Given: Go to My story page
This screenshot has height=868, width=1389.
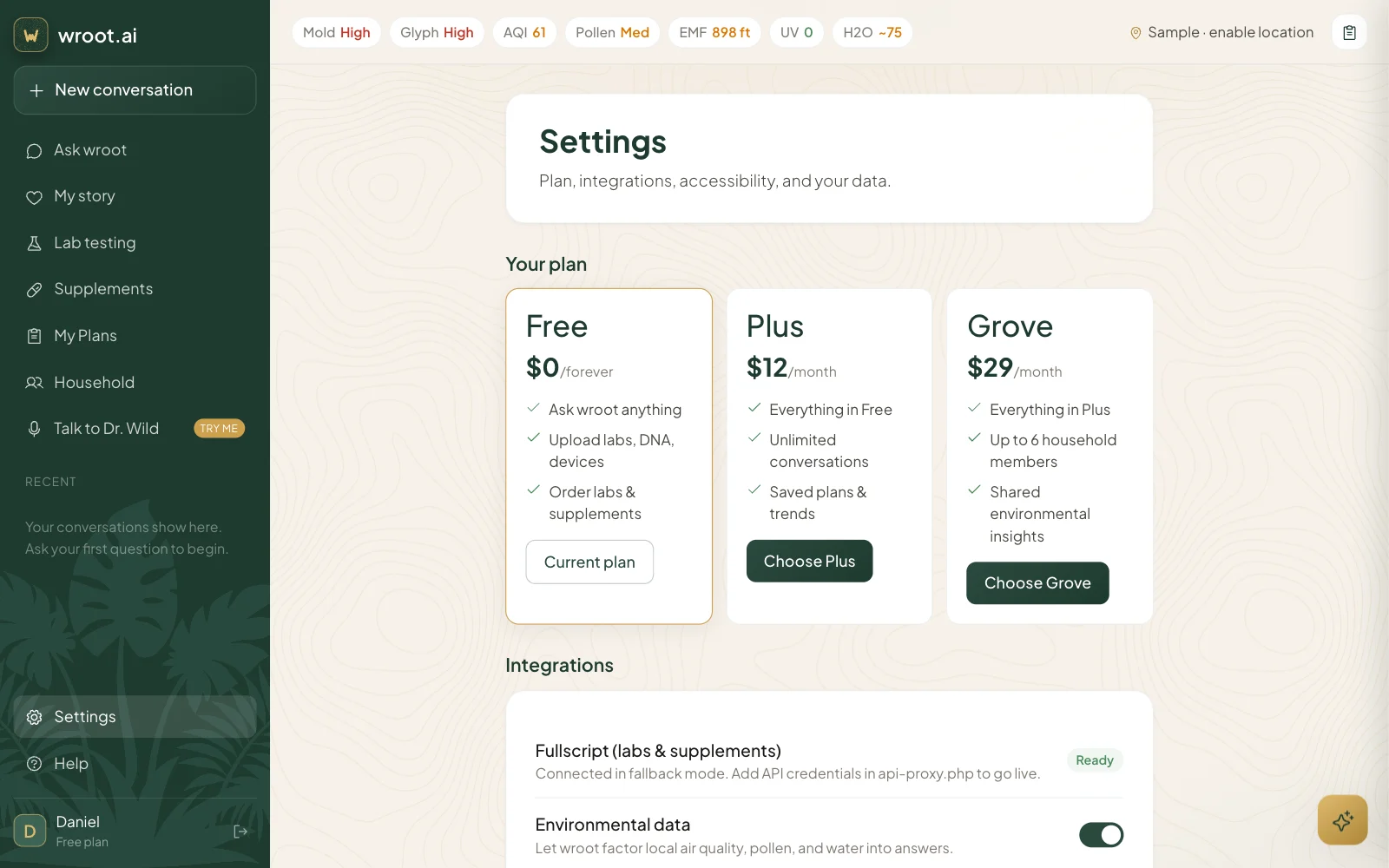Looking at the screenshot, I should [x=135, y=196].
